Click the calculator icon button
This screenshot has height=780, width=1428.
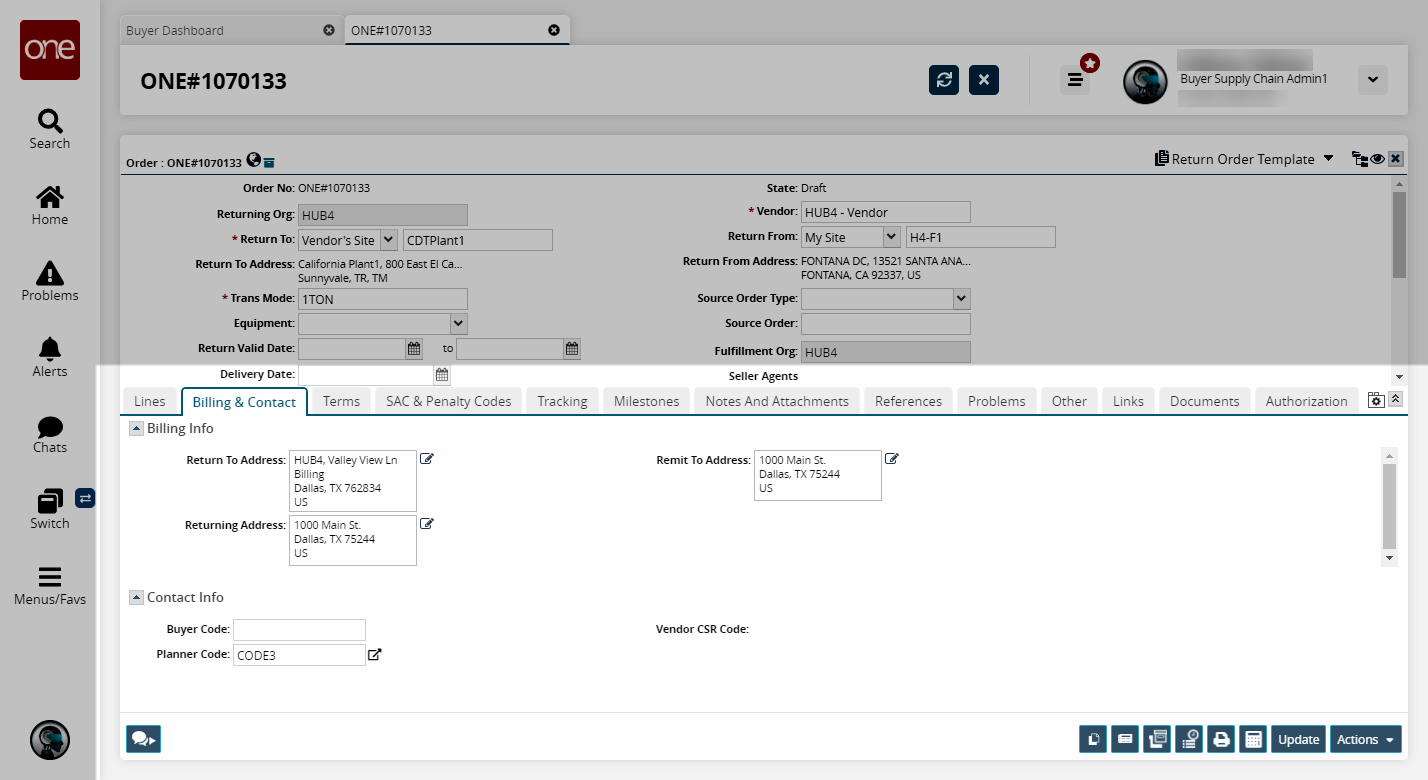pos(1251,740)
